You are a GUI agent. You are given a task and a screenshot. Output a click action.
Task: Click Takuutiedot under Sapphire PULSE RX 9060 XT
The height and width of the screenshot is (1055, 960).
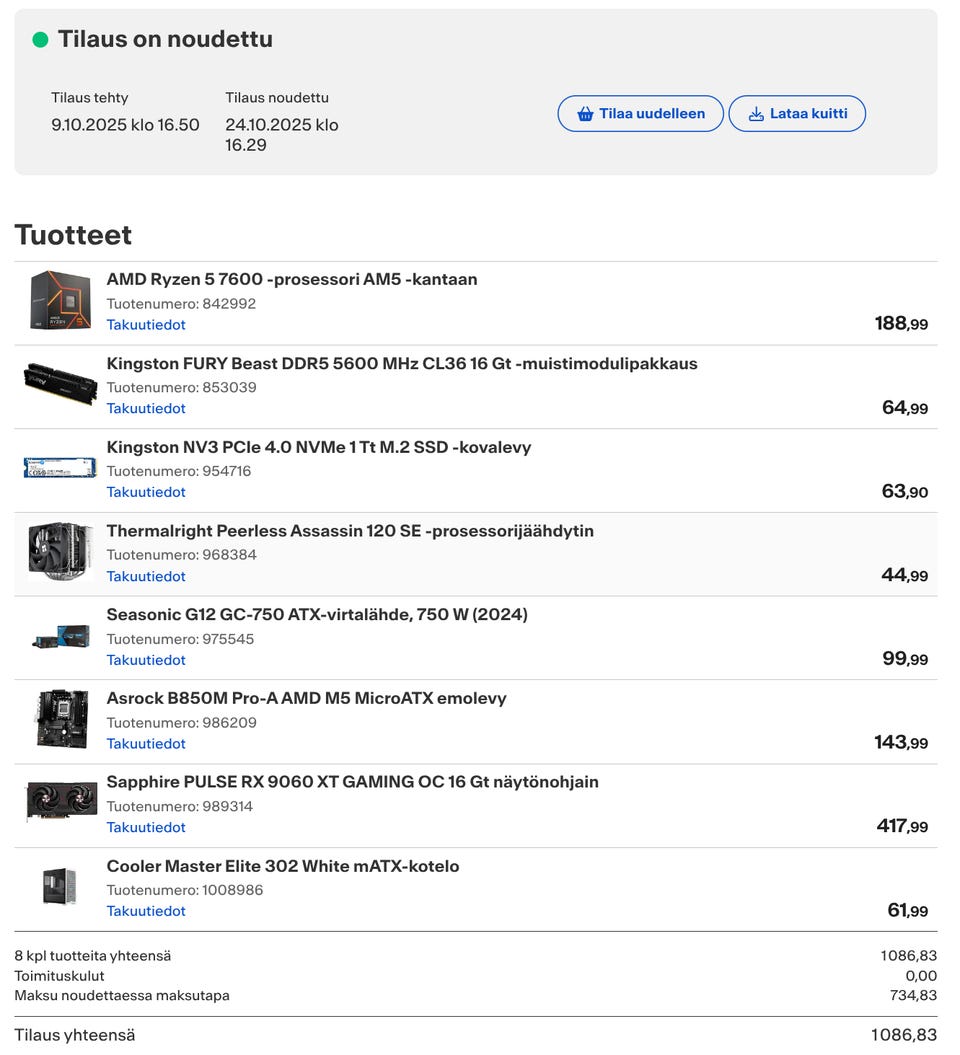click(146, 827)
